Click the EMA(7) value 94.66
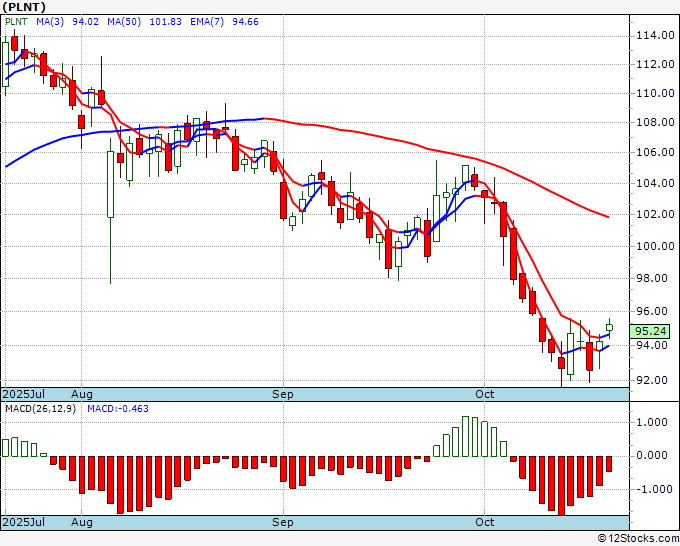The height and width of the screenshot is (546, 680). click(x=245, y=22)
